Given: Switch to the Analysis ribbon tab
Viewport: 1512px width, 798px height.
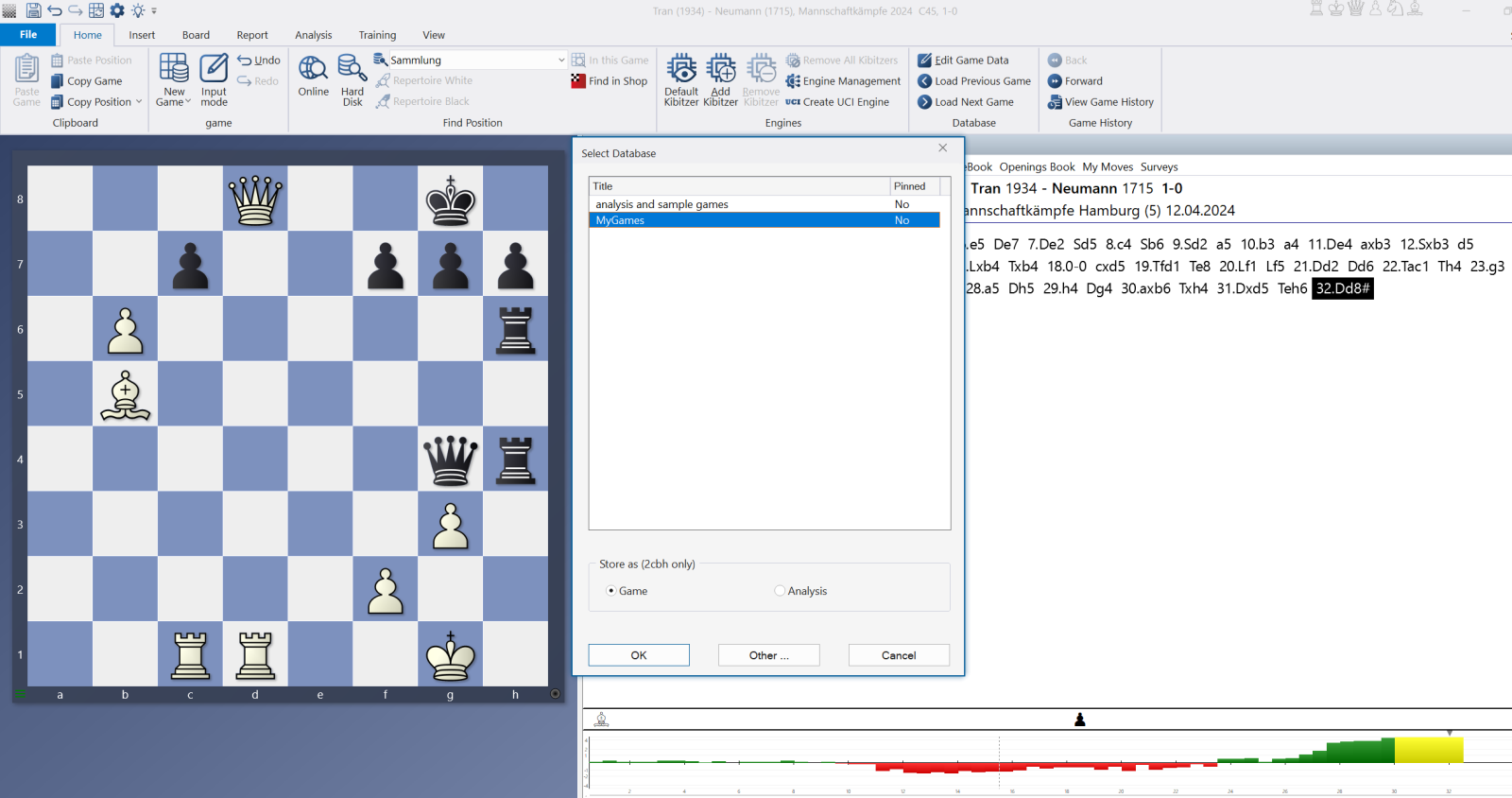Looking at the screenshot, I should [313, 35].
